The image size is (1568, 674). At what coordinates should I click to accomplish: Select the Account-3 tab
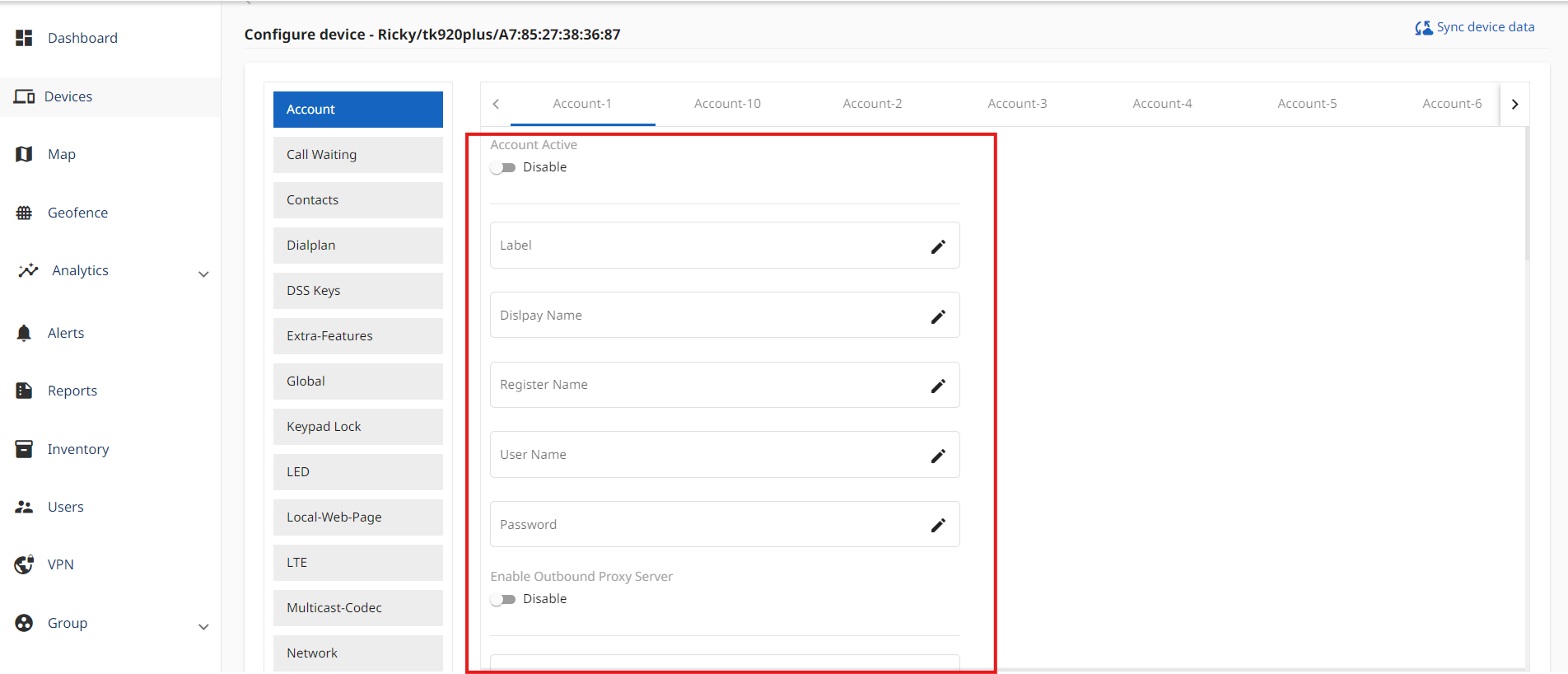click(1017, 104)
